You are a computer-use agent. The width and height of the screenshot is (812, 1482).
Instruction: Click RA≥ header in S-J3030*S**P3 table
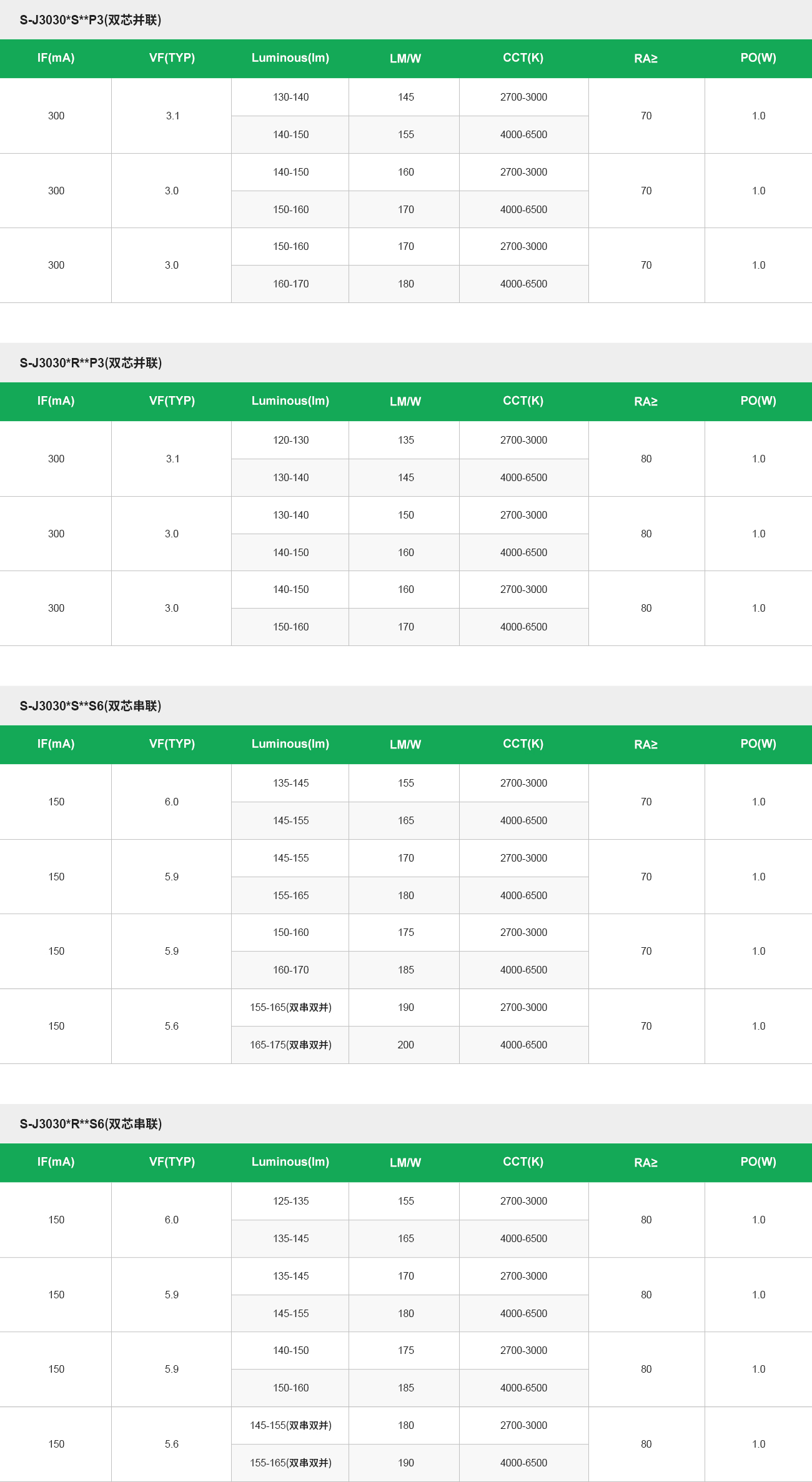pyautogui.click(x=646, y=58)
